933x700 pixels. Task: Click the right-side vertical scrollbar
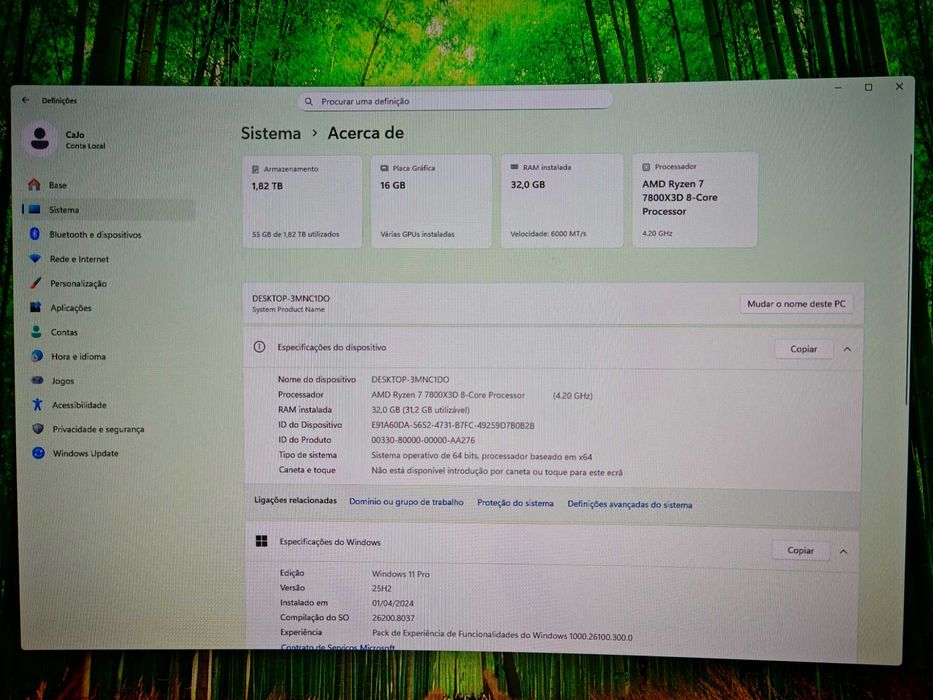point(908,280)
